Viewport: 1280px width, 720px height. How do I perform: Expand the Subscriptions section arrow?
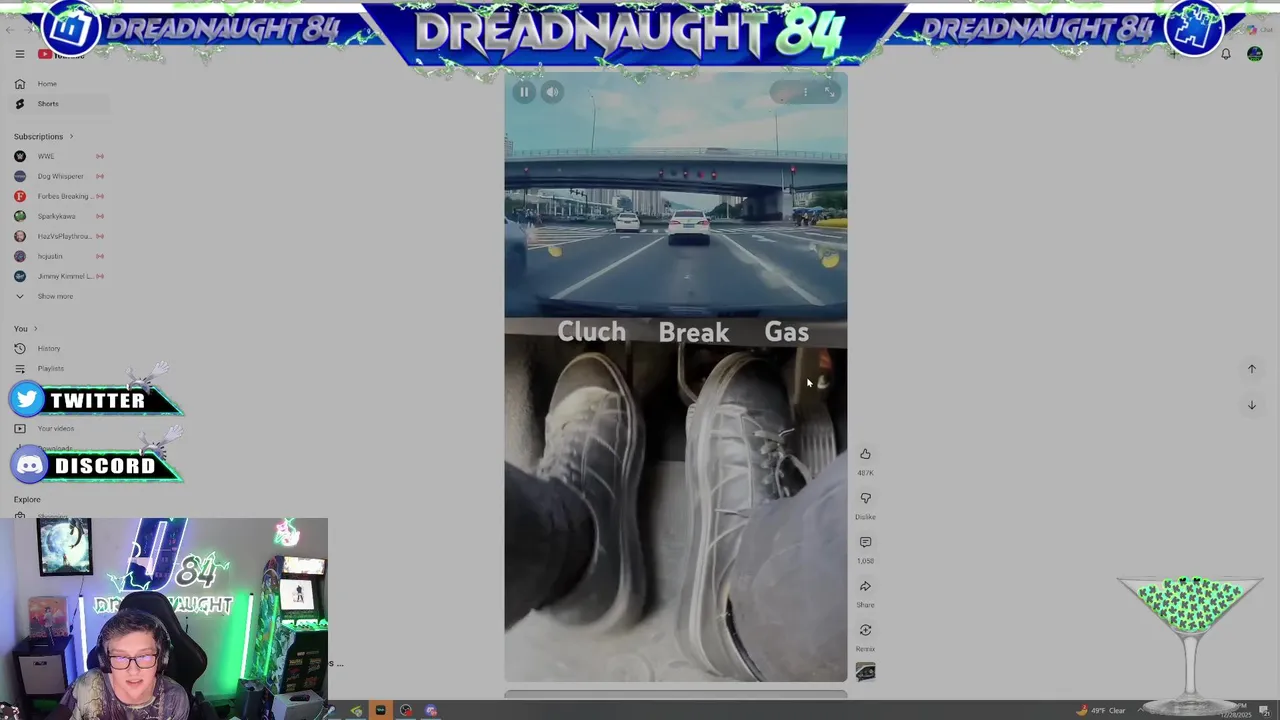71,136
